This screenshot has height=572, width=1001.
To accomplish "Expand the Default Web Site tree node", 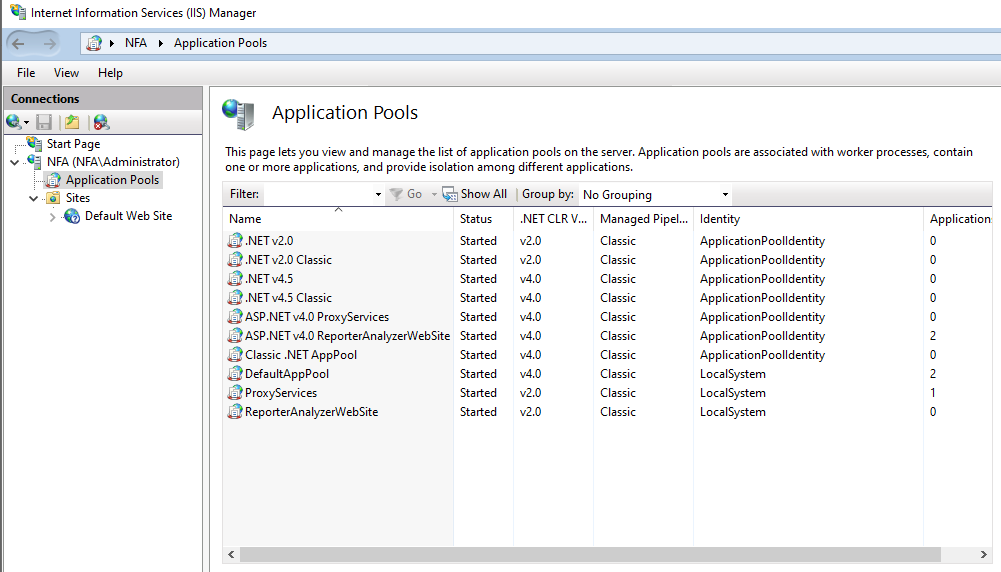I will (x=53, y=217).
